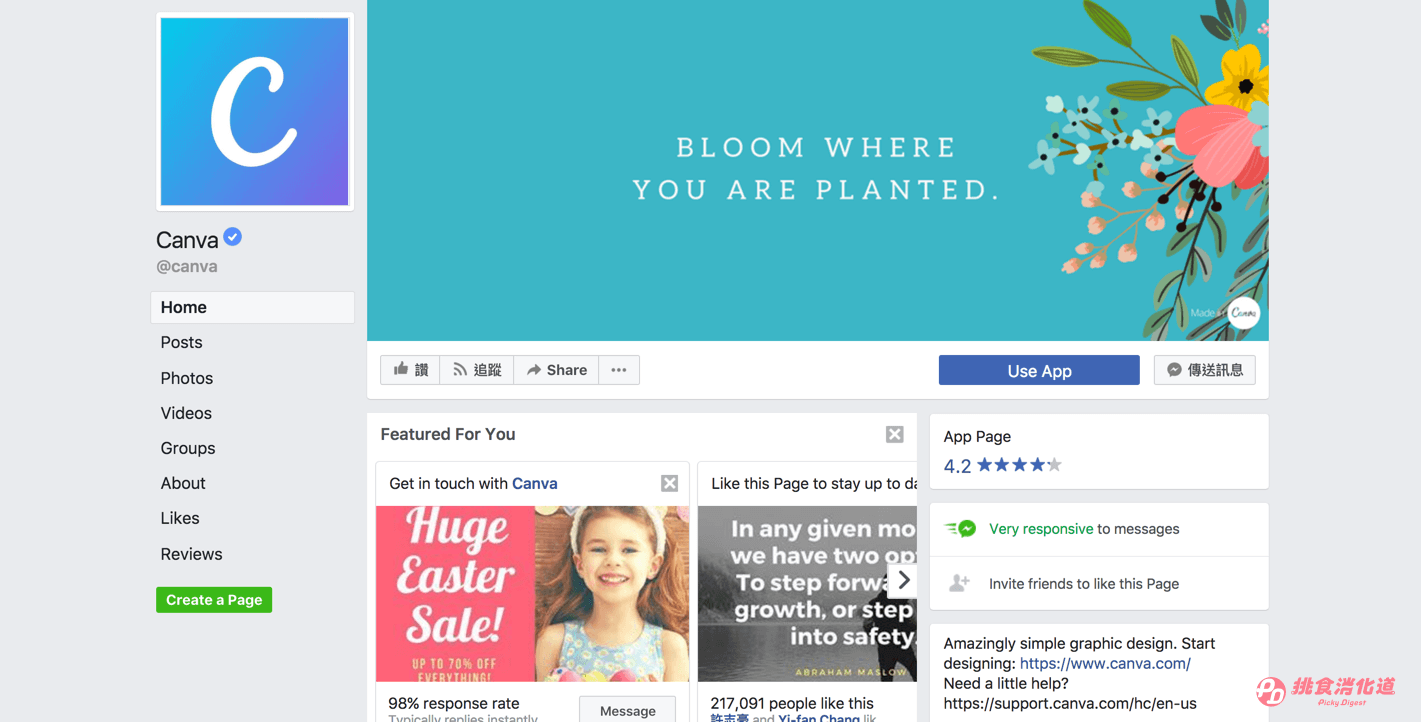This screenshot has width=1421, height=722.
Task: Open the www.canva.com link
Action: (x=1105, y=663)
